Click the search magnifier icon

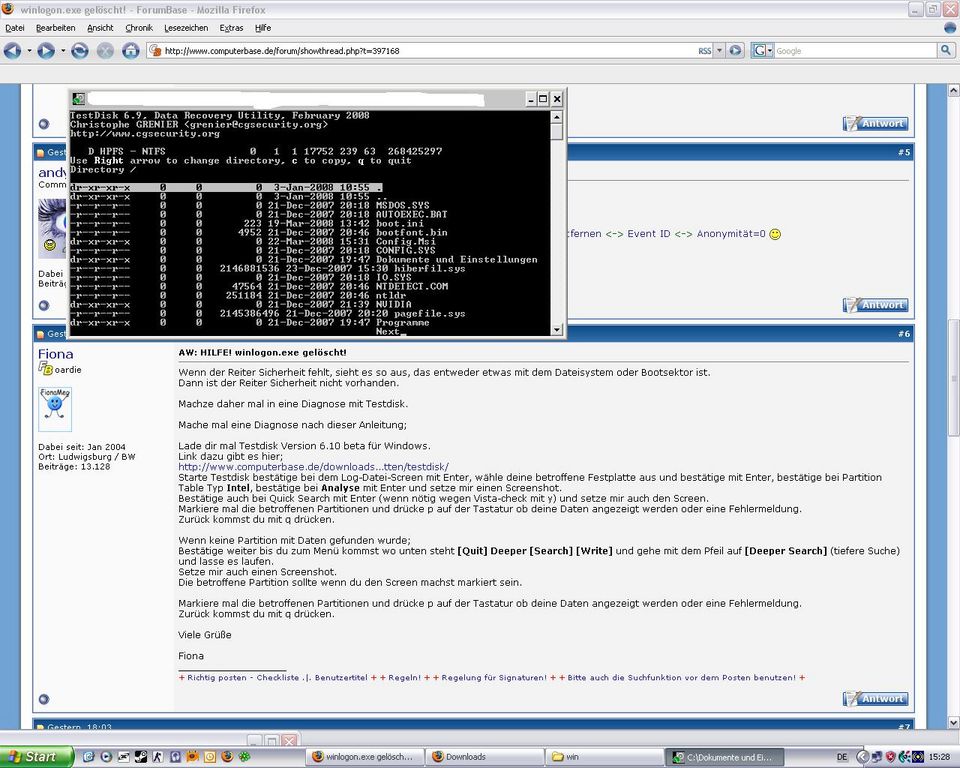(945, 50)
